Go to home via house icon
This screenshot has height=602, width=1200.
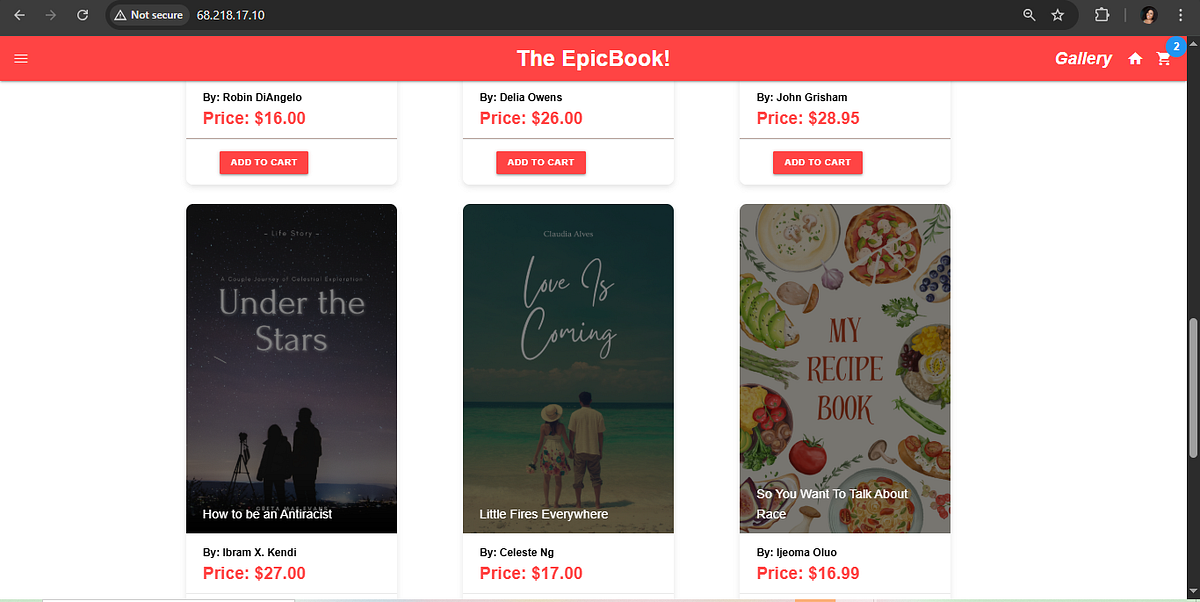click(x=1135, y=59)
